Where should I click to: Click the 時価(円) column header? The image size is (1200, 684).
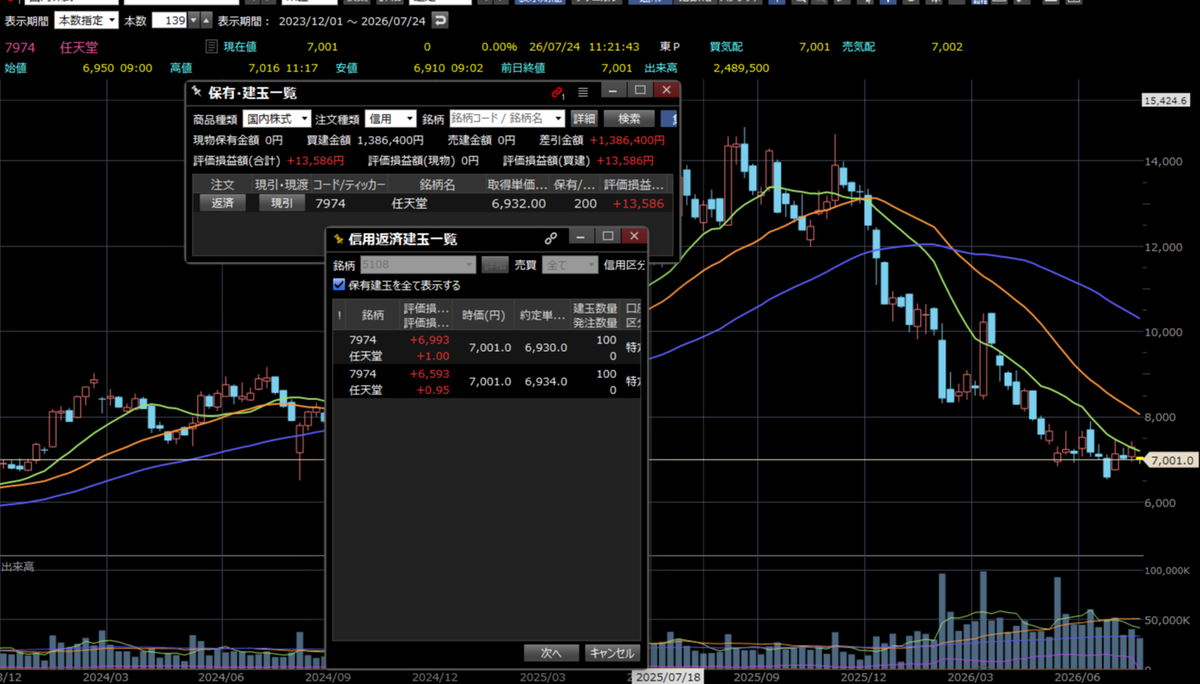pos(484,314)
